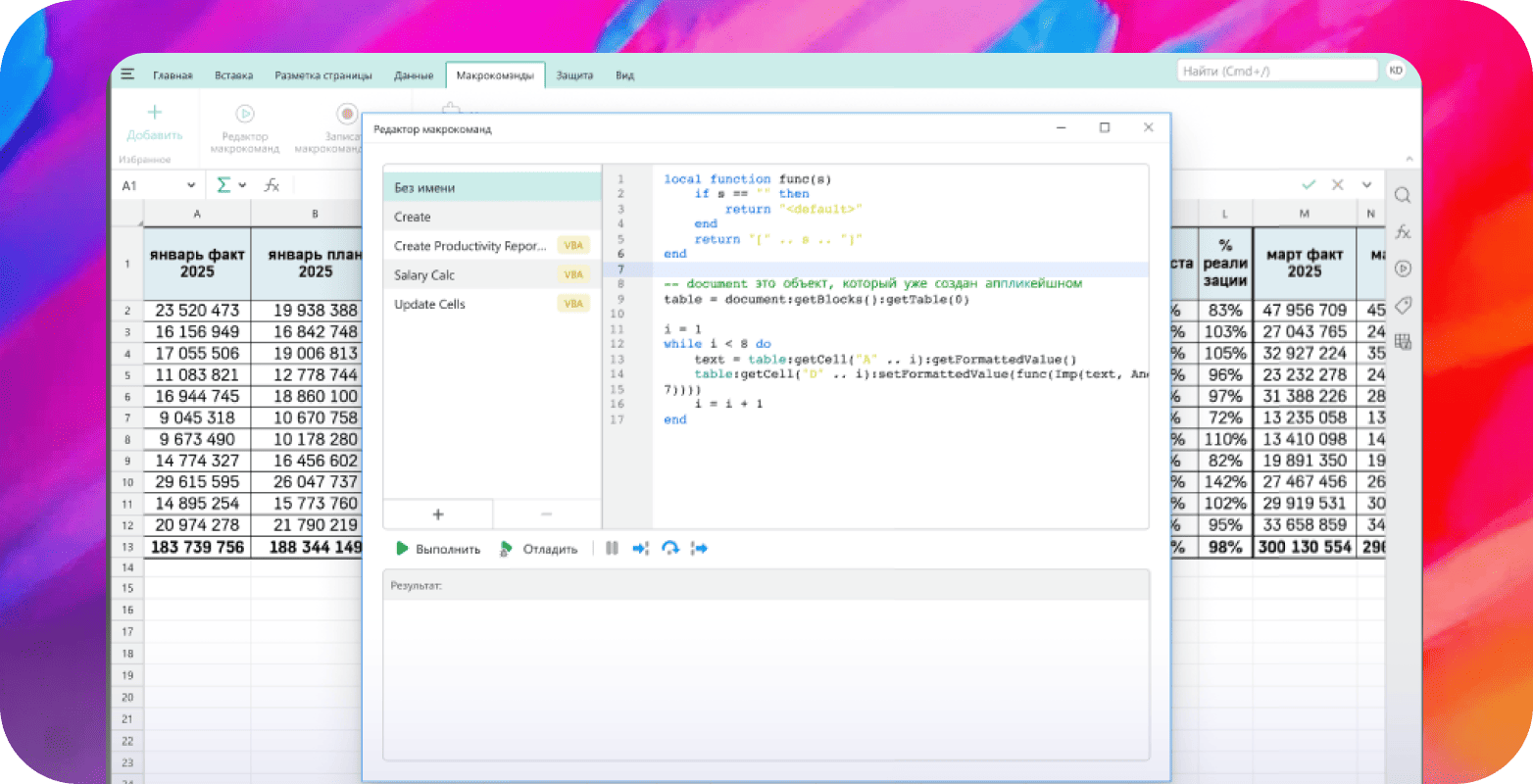Screen dimensions: 1533x784
Task: Open the Разметка страницы tab
Action: [x=322, y=75]
